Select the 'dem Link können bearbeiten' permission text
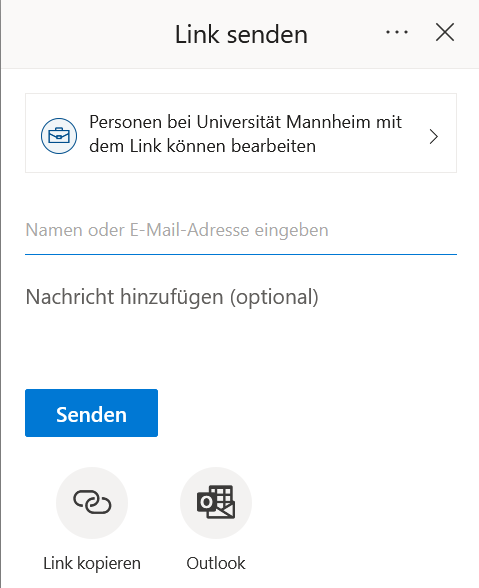This screenshot has height=588, width=479. [x=203, y=146]
